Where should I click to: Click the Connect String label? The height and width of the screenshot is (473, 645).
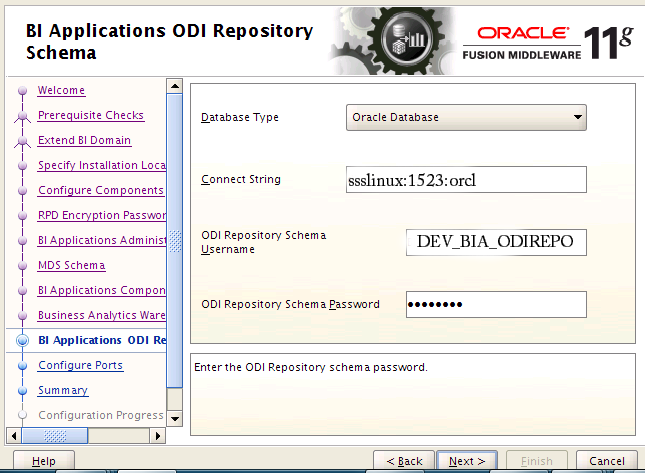pyautogui.click(x=241, y=180)
